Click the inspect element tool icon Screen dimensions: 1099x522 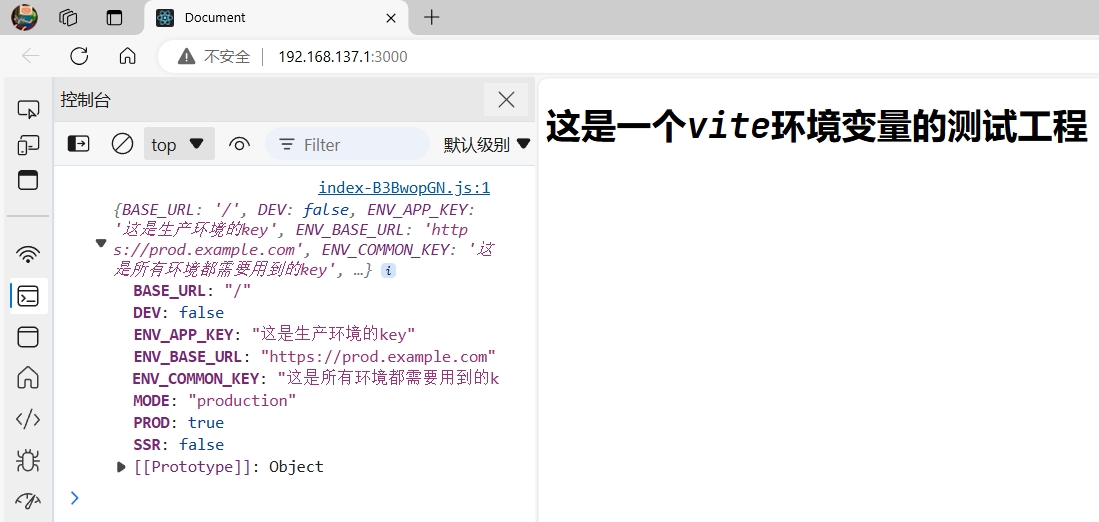[x=28, y=109]
